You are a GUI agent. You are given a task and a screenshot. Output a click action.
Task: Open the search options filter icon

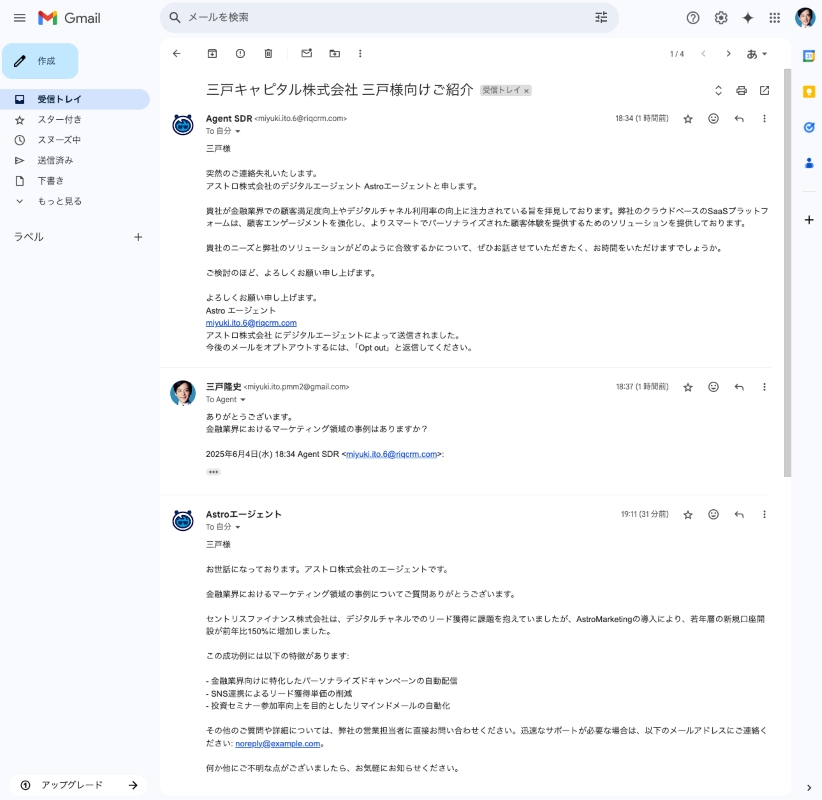[x=601, y=17]
